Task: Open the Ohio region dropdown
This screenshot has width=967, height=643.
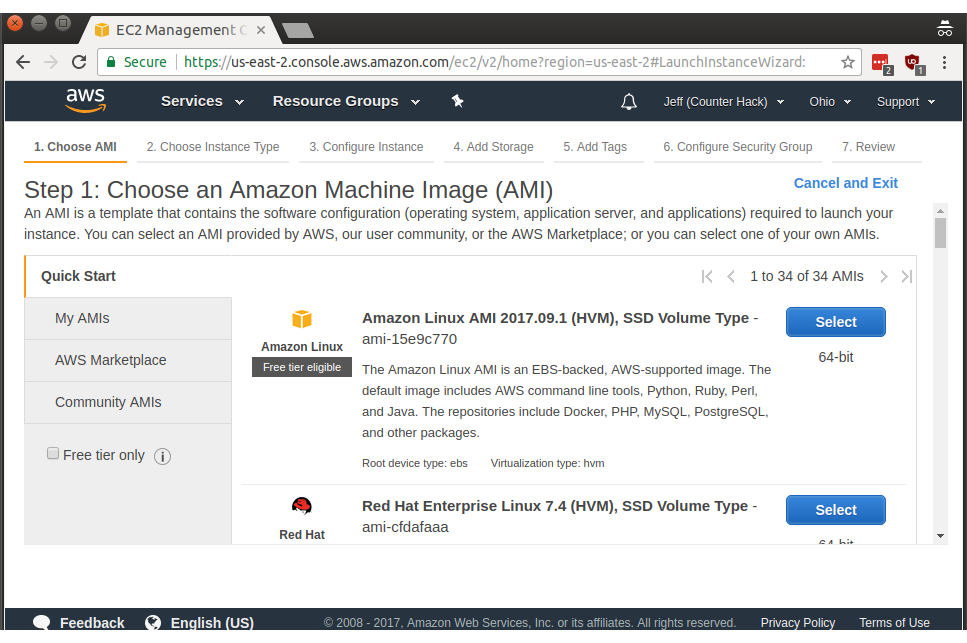Action: 830,102
